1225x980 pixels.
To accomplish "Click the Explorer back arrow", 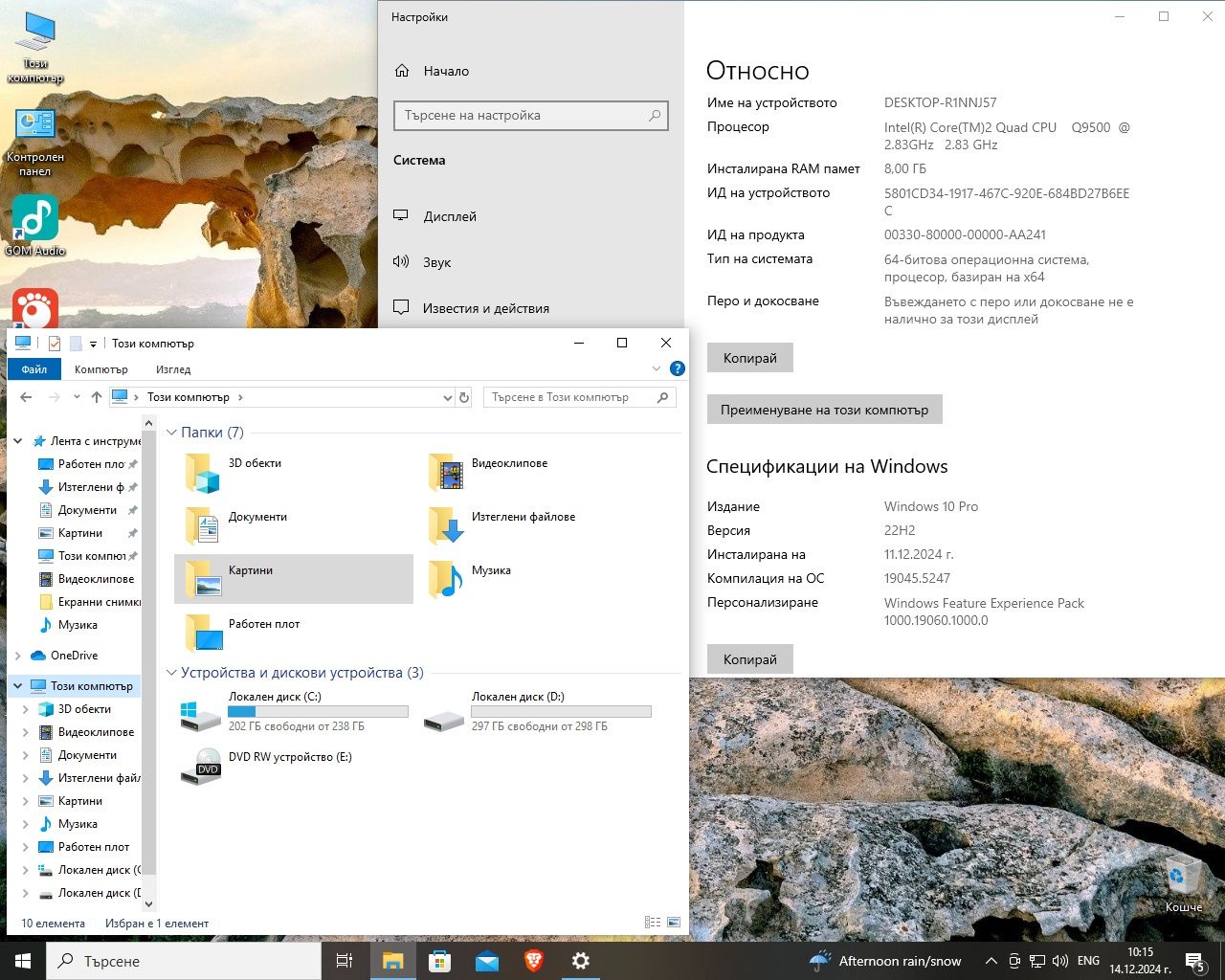I will (25, 397).
